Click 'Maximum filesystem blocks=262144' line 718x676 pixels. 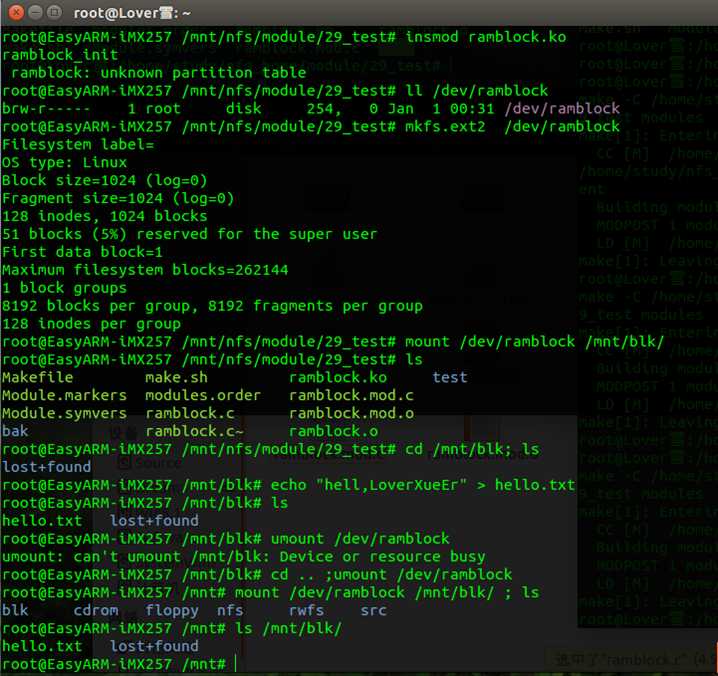tap(145, 270)
